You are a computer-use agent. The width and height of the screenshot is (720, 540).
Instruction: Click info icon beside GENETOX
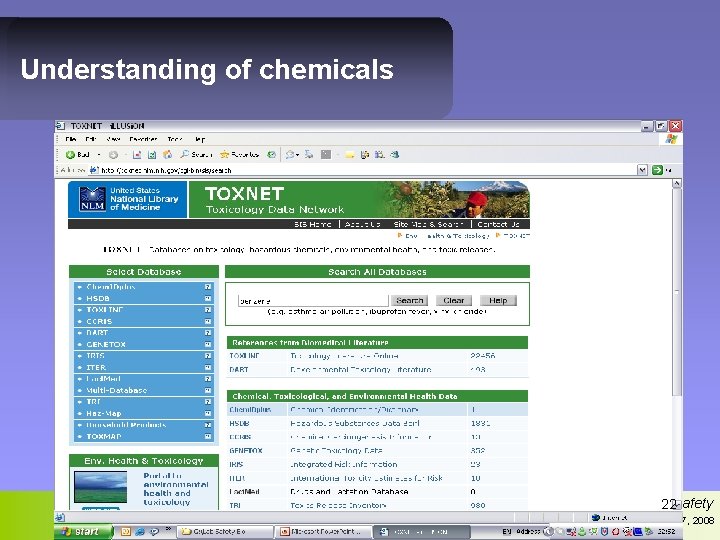click(x=208, y=344)
